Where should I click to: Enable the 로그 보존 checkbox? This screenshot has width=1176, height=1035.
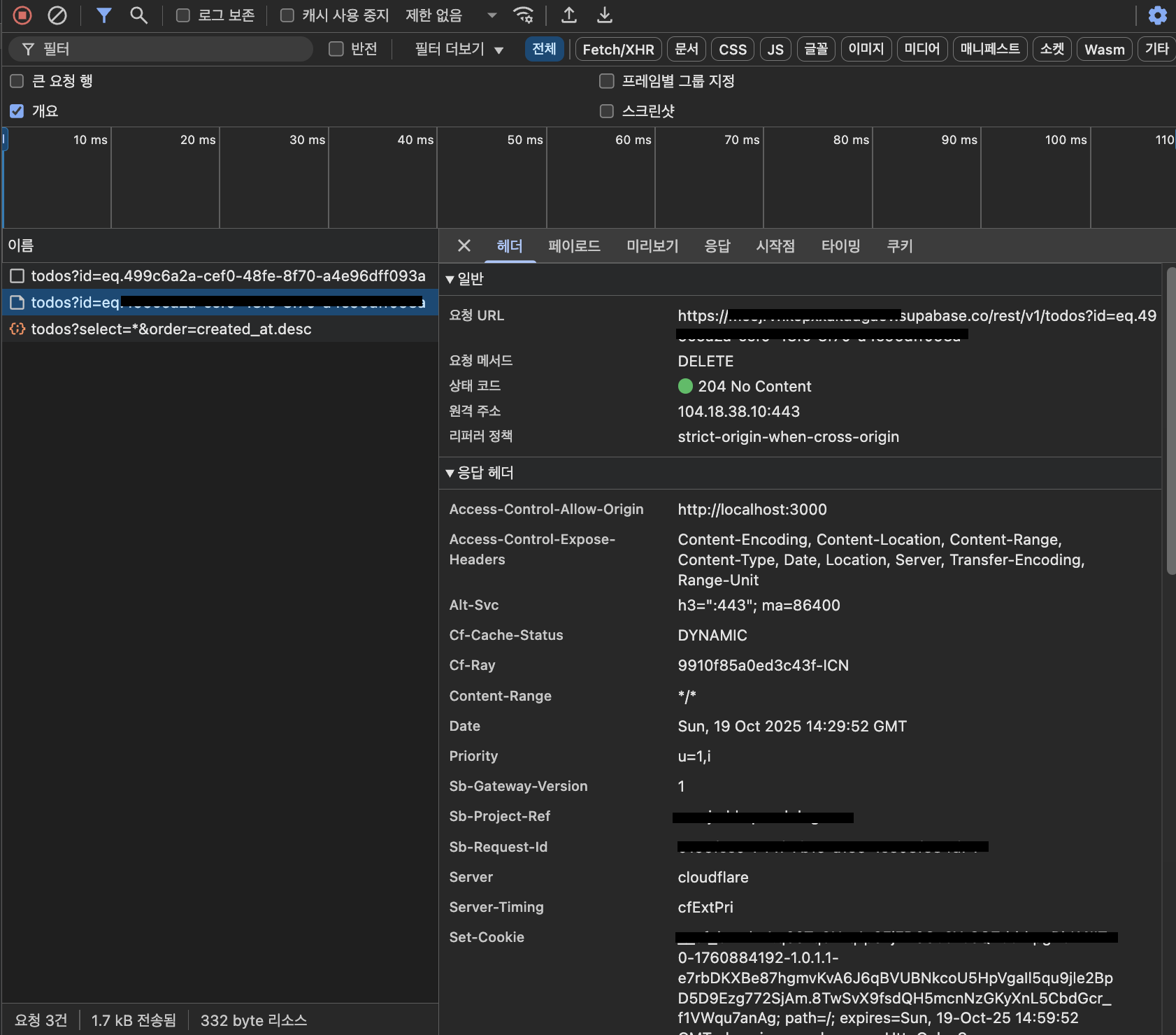pos(183,15)
